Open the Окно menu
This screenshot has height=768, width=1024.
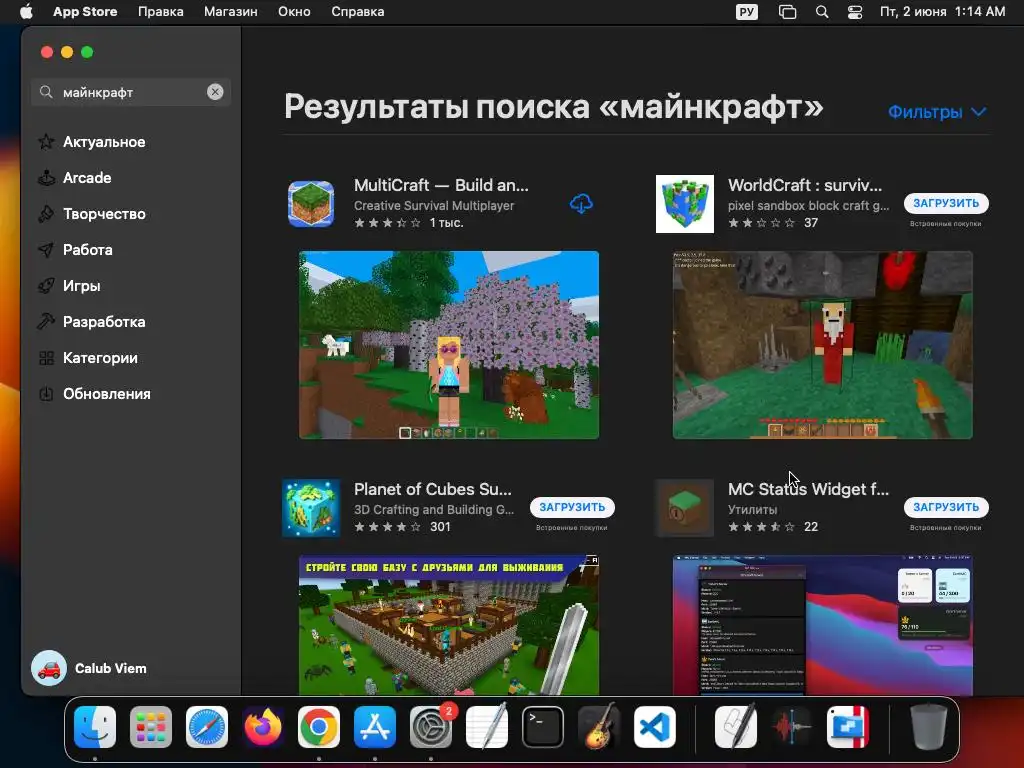point(294,12)
